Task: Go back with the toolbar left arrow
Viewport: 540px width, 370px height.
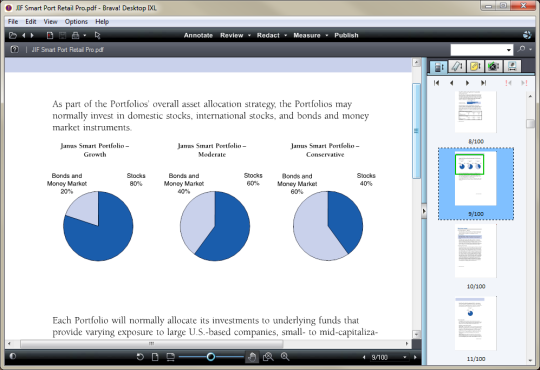Action: 23,35
